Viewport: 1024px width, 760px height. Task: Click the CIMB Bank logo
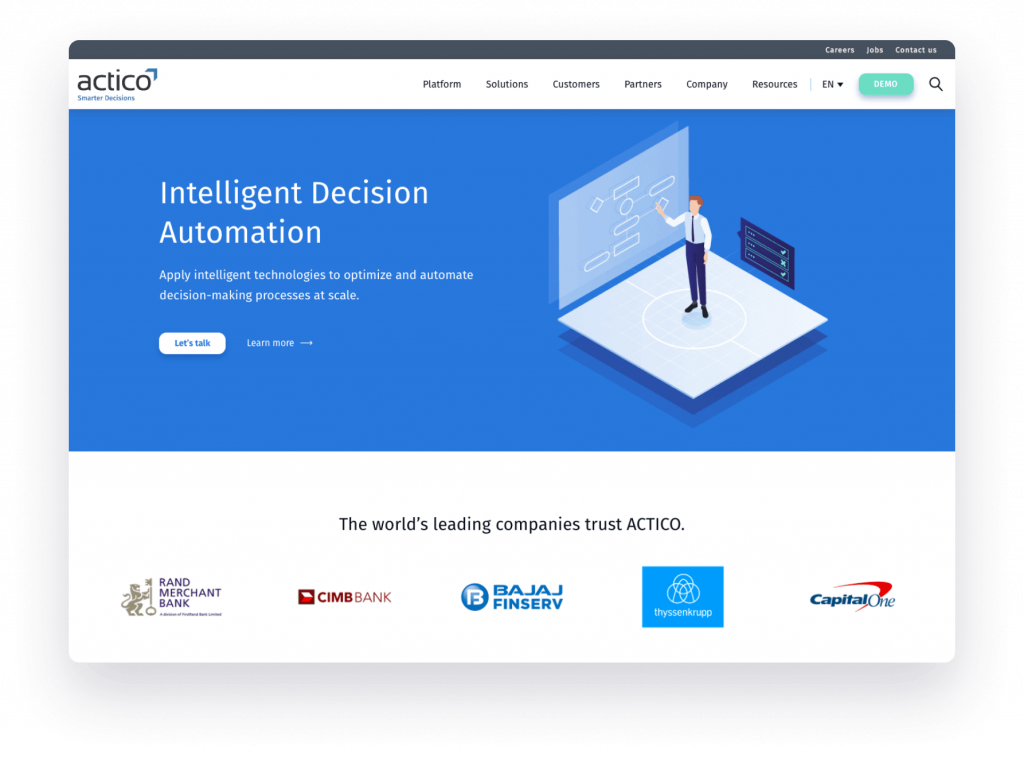click(x=344, y=597)
